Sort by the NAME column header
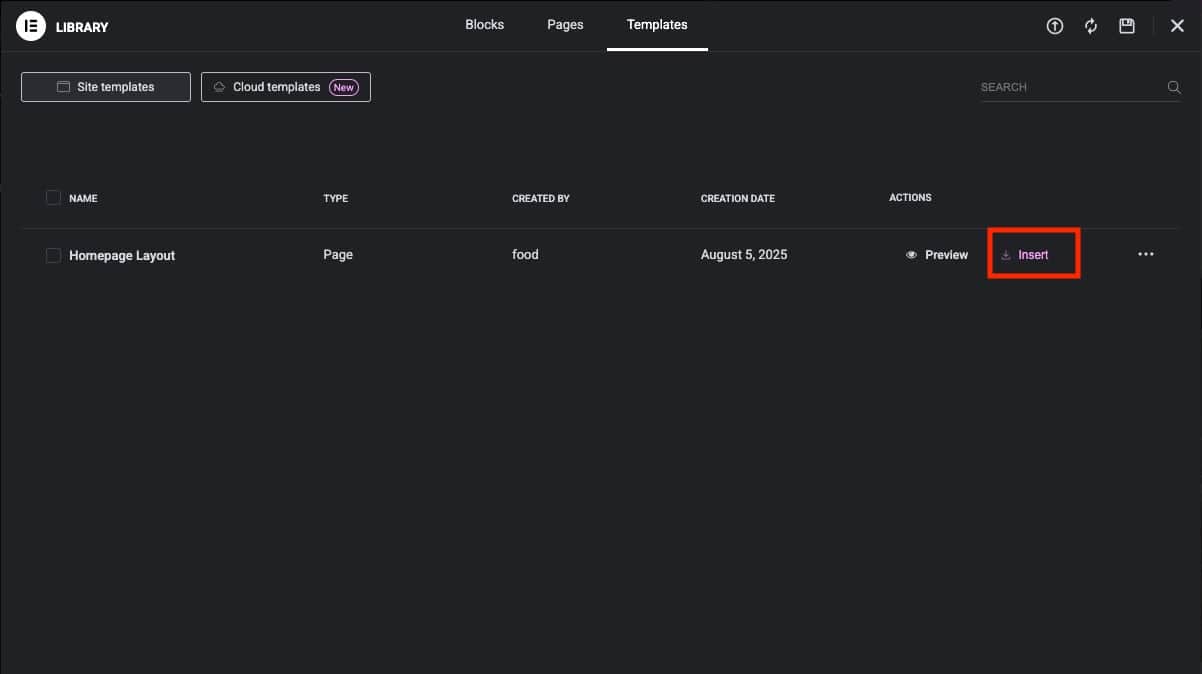Viewport: 1202px width, 674px height. [x=83, y=198]
